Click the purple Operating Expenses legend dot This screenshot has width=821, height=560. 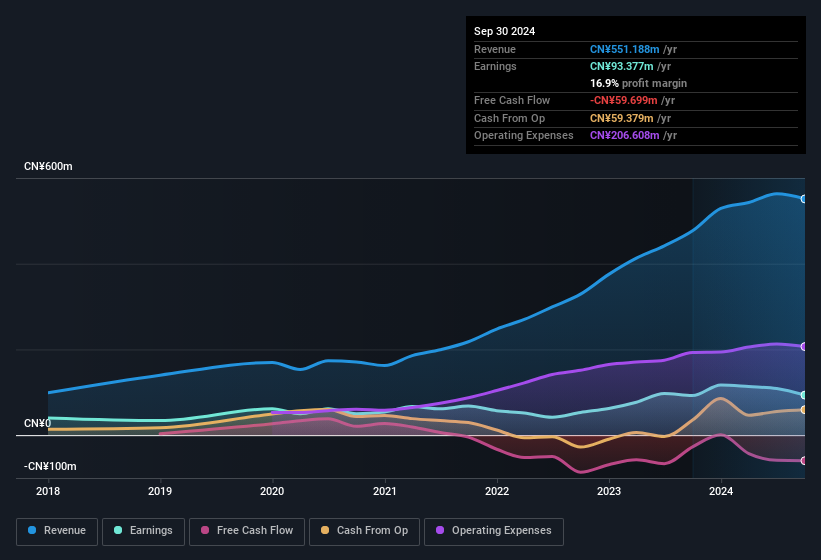tap(441, 531)
